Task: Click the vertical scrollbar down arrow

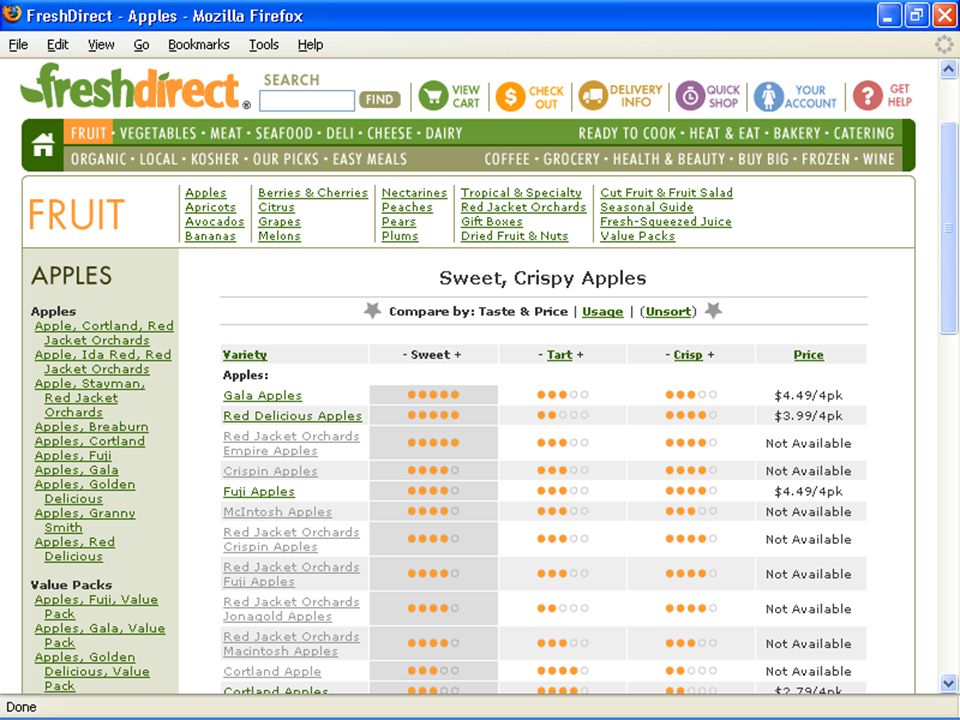Action: [x=948, y=683]
